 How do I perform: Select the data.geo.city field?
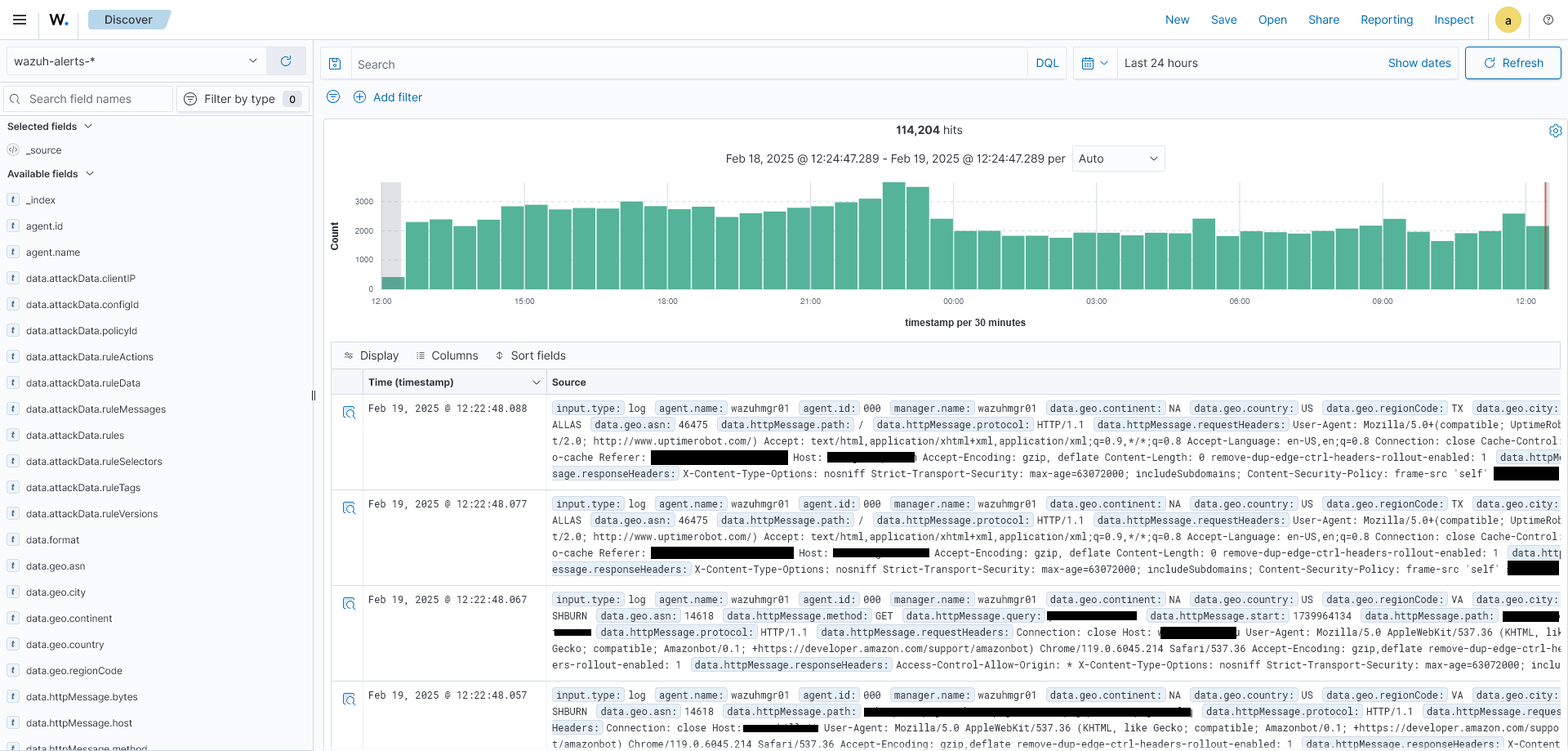56,592
